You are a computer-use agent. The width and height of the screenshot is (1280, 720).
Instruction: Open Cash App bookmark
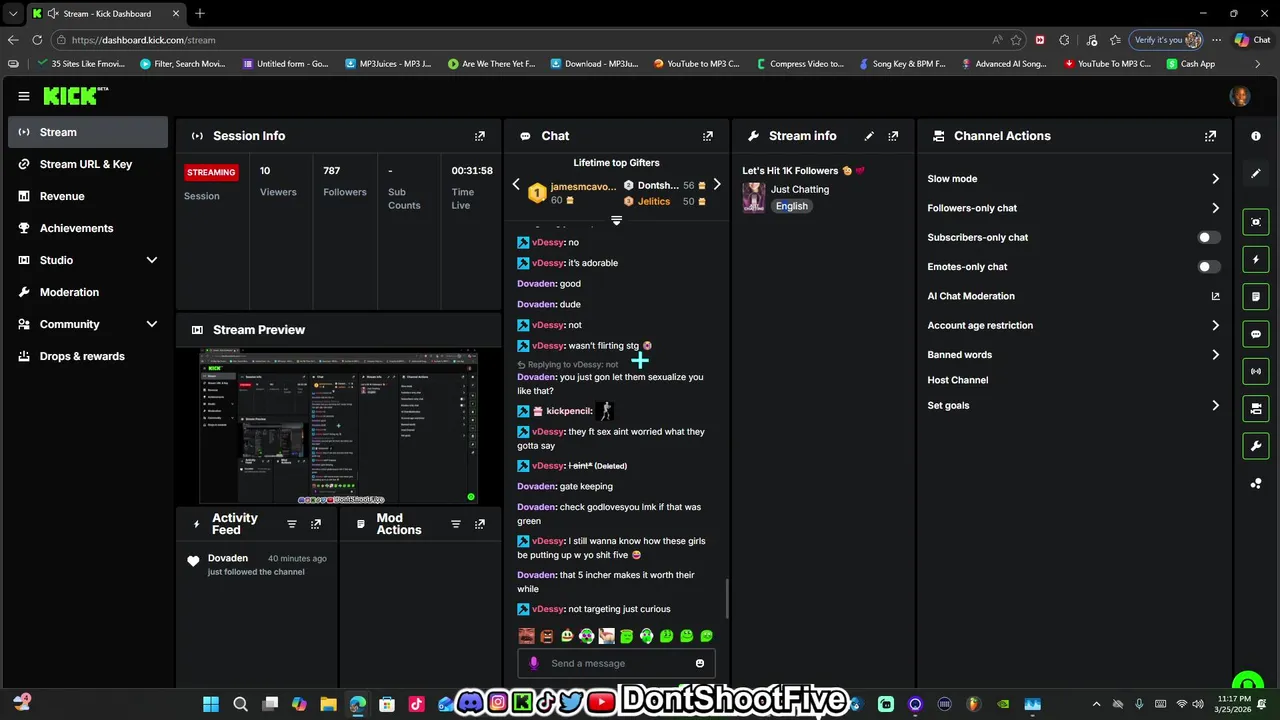click(x=1191, y=64)
